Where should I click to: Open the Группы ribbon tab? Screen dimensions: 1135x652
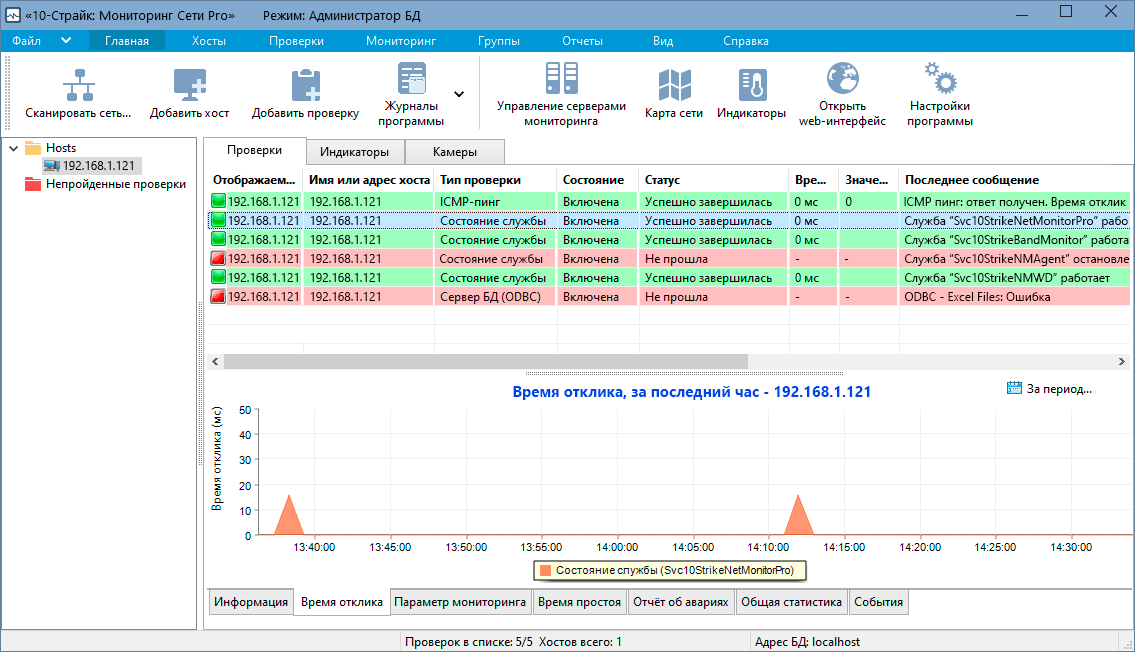pos(499,41)
